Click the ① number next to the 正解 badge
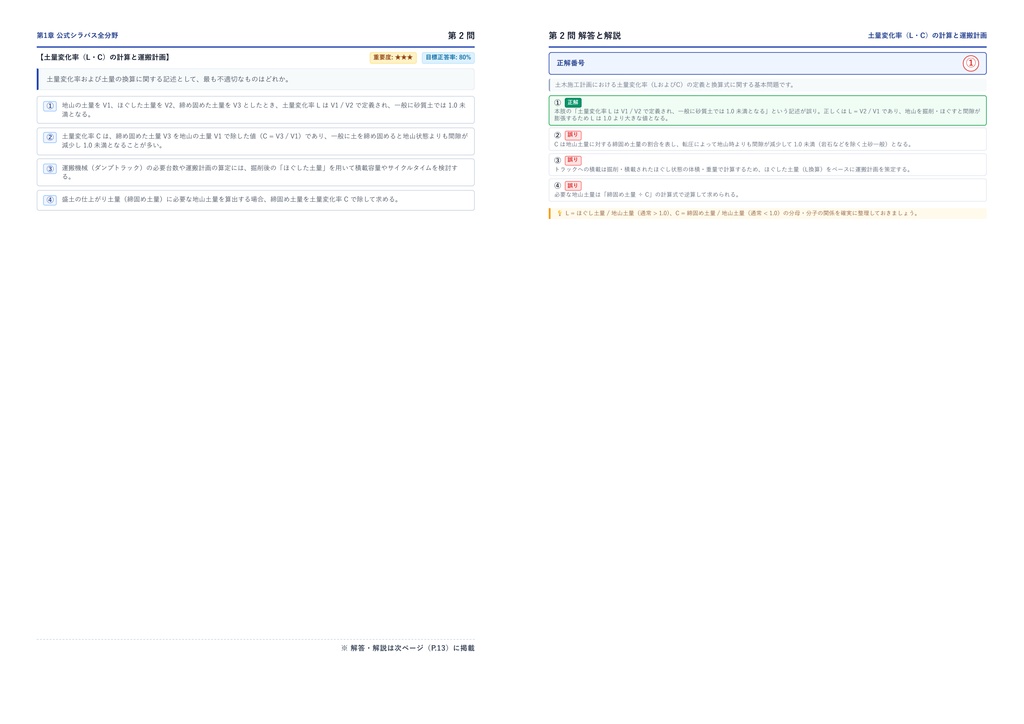The width and height of the screenshot is (1024, 724). (x=557, y=102)
